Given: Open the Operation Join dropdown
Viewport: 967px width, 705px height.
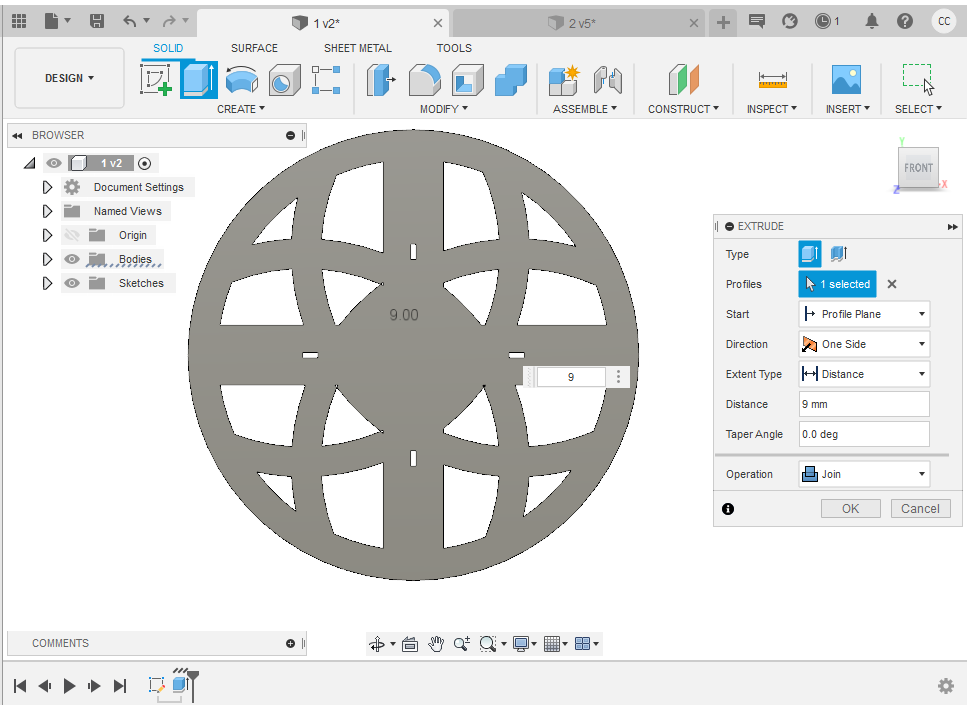Looking at the screenshot, I should click(x=864, y=474).
